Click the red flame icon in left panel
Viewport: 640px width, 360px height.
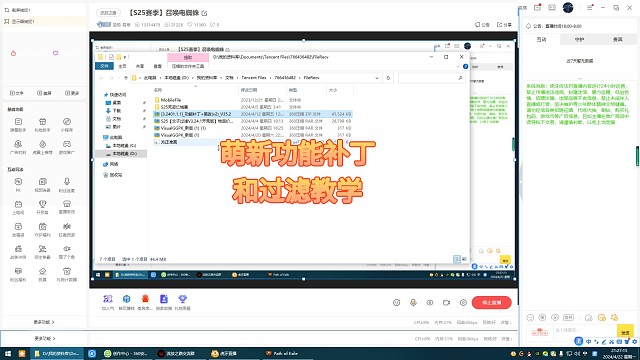point(13,53)
